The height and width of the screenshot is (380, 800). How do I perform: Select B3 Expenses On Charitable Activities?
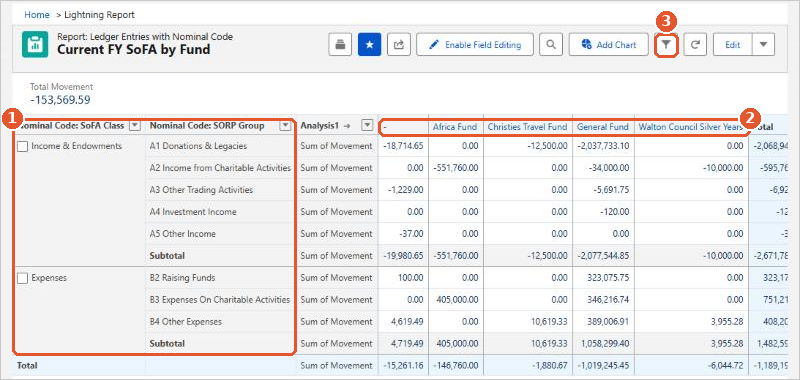click(220, 299)
